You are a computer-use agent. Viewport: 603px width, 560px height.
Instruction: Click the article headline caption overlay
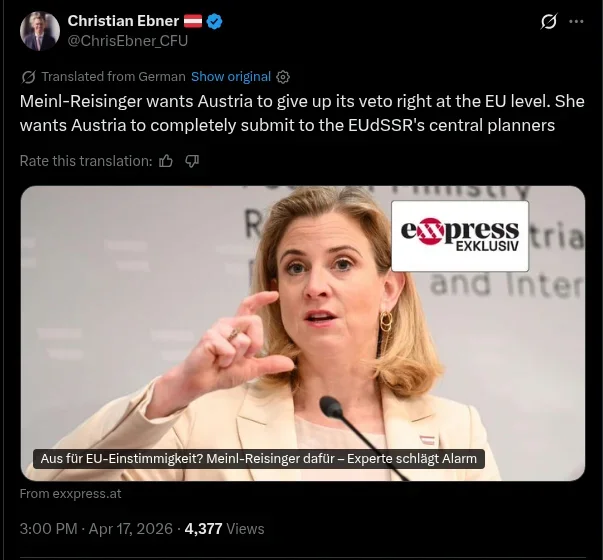coord(259,458)
